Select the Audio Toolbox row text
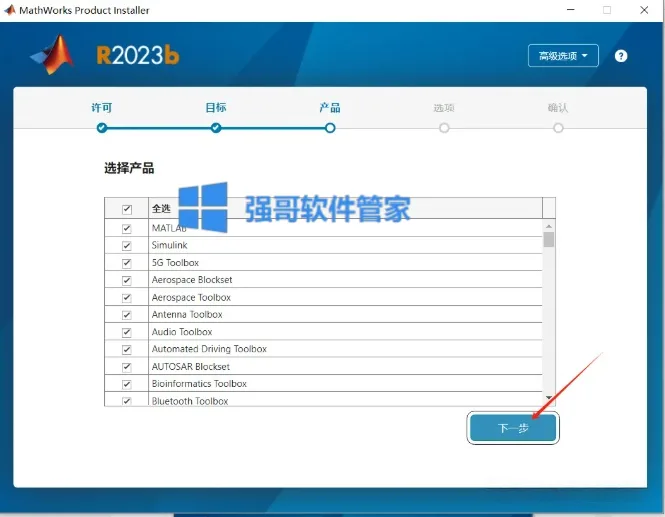This screenshot has width=665, height=517. 182,332
